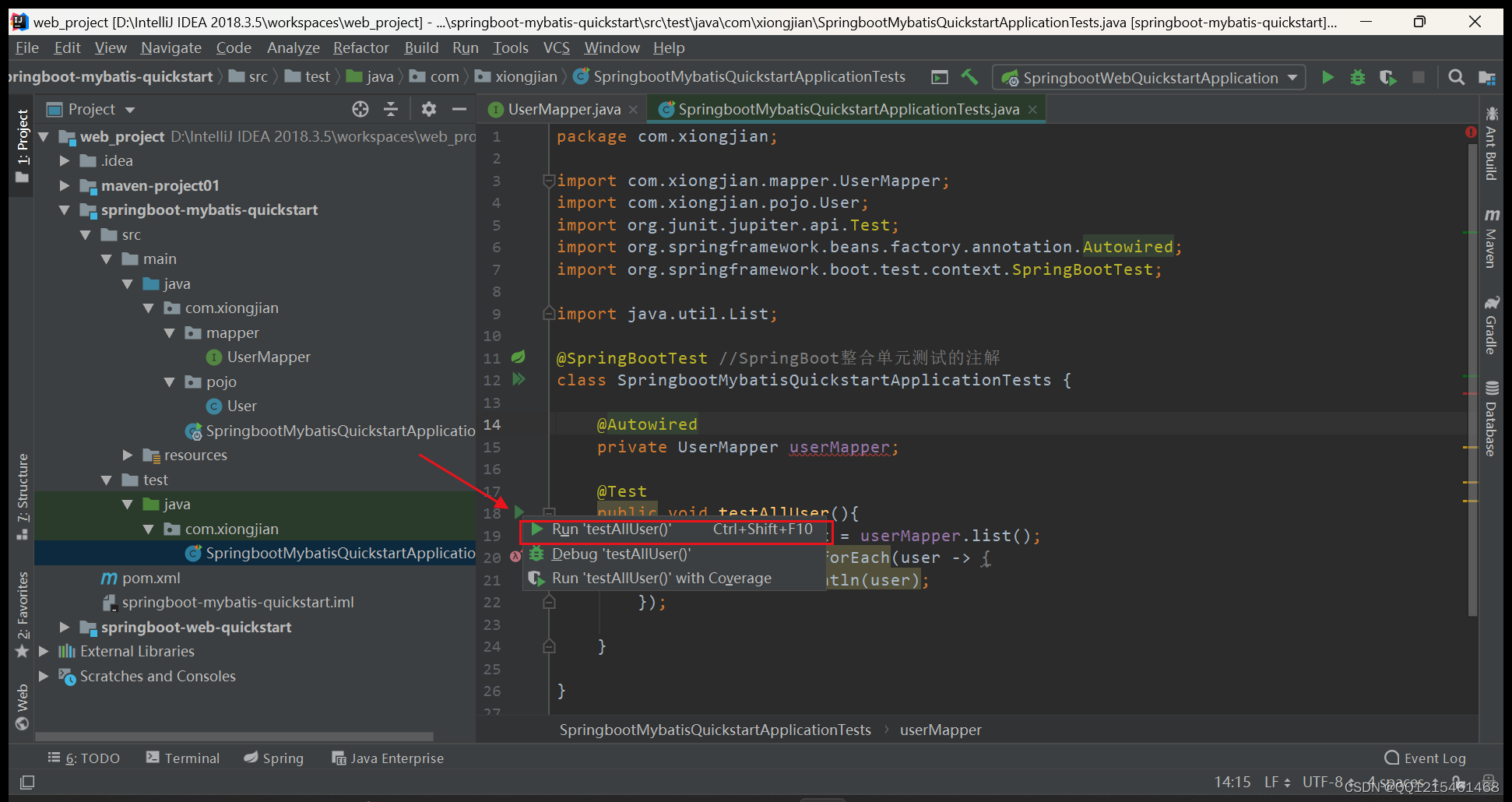Open Search Everywhere magnifier icon

click(x=1456, y=77)
